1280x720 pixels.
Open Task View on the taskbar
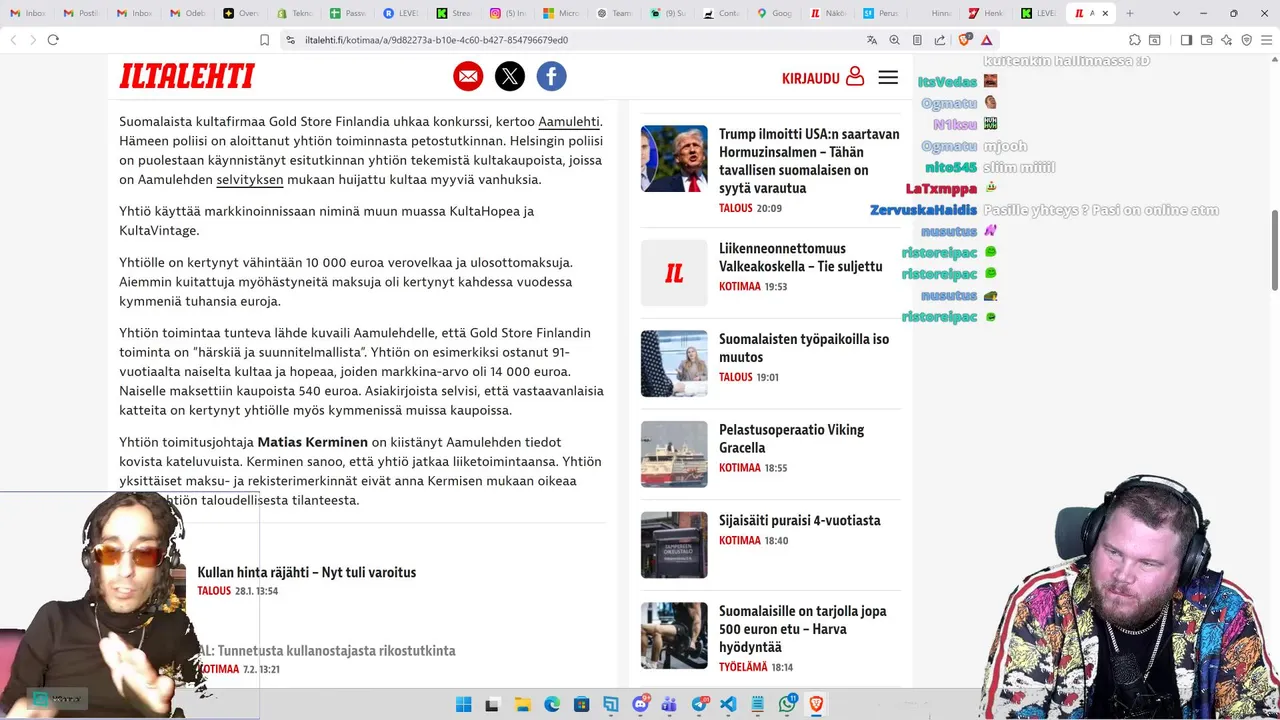click(x=492, y=704)
